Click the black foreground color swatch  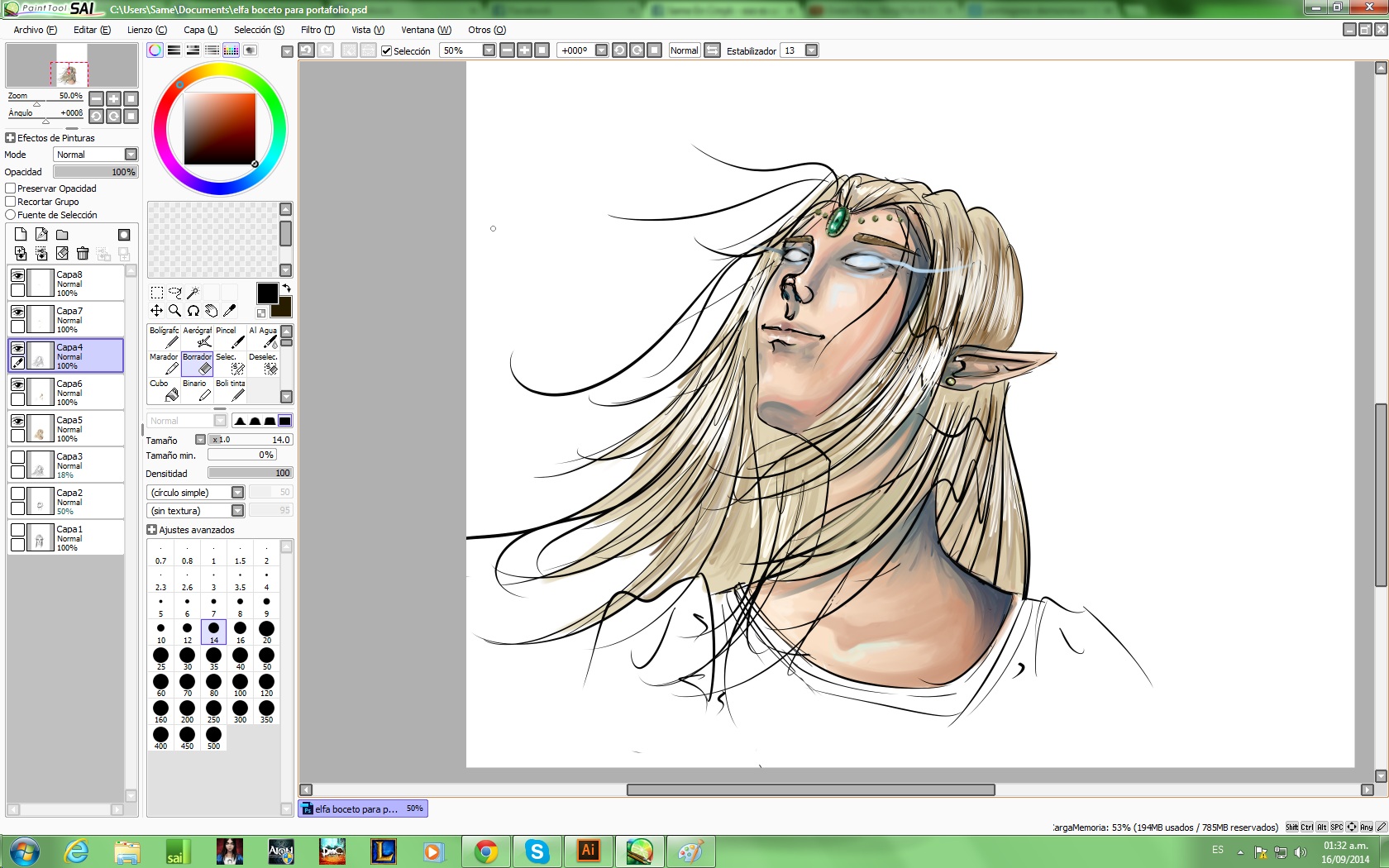point(267,293)
